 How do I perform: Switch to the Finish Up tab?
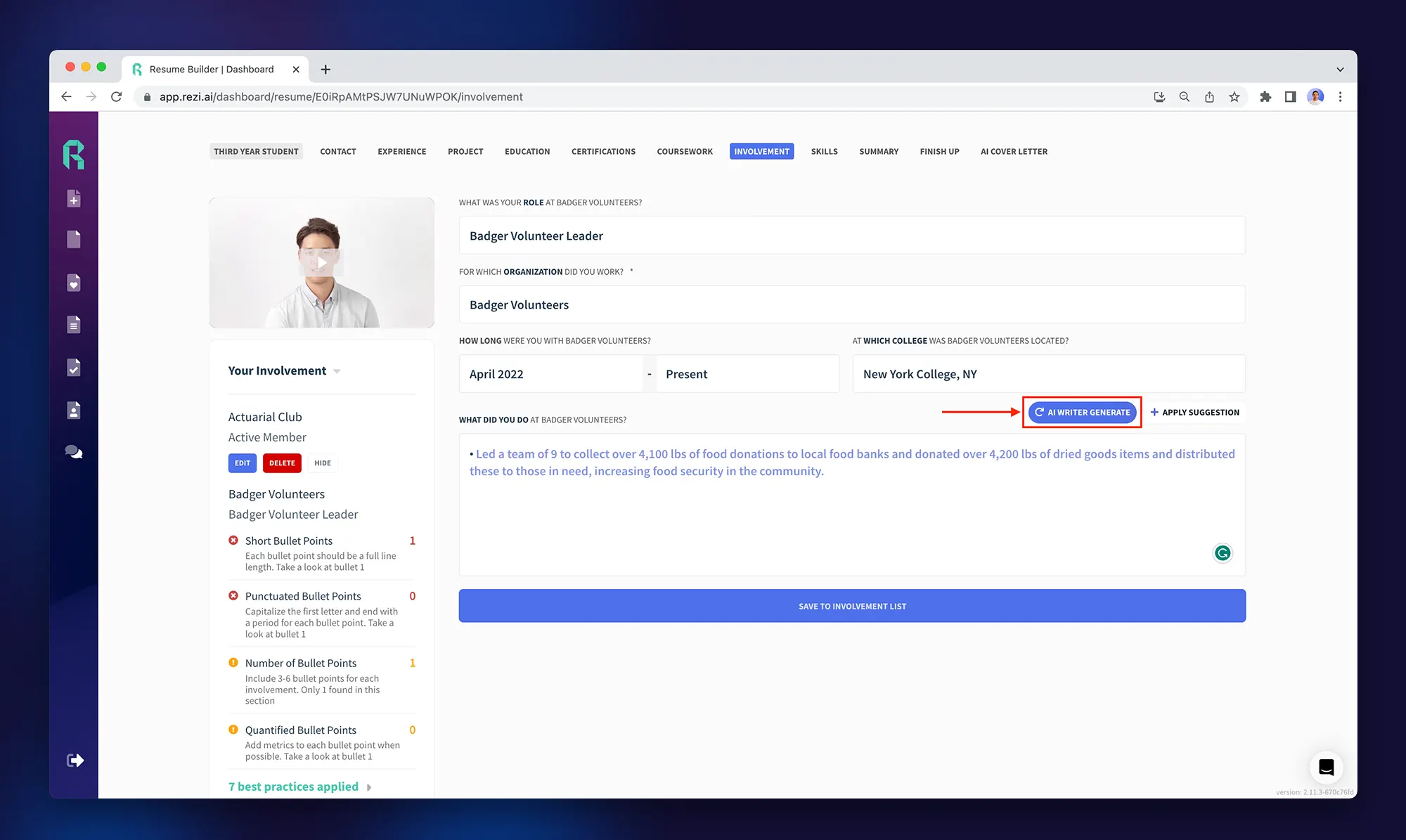[x=940, y=151]
